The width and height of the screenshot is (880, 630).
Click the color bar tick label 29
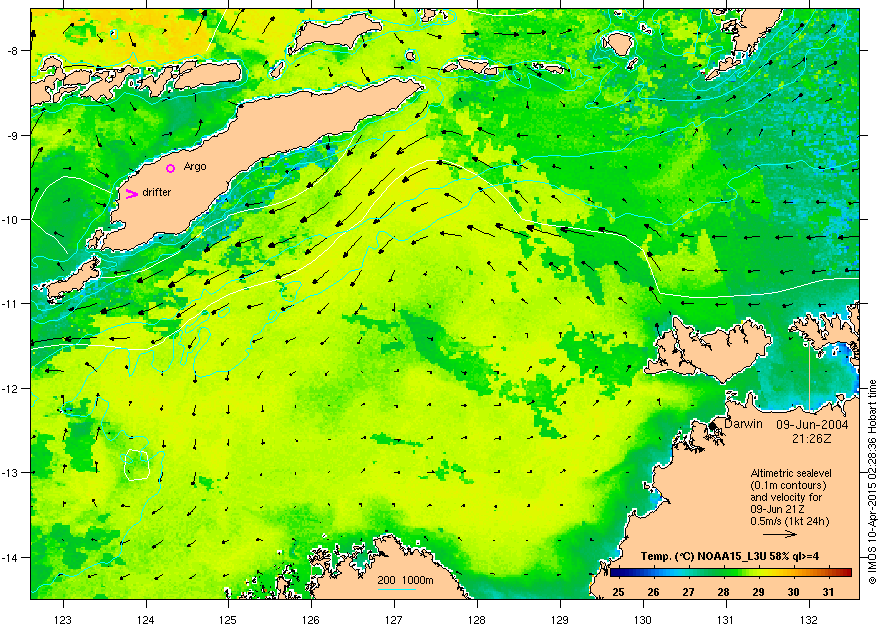[x=758, y=592]
